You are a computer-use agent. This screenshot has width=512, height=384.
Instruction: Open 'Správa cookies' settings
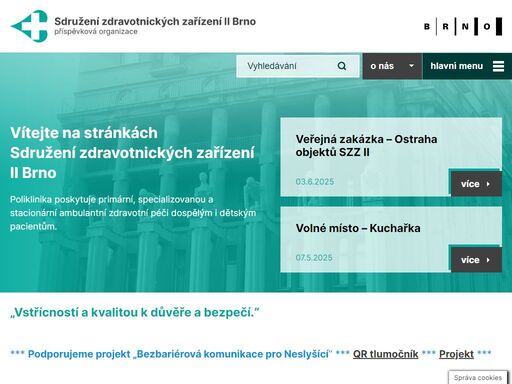point(478,377)
